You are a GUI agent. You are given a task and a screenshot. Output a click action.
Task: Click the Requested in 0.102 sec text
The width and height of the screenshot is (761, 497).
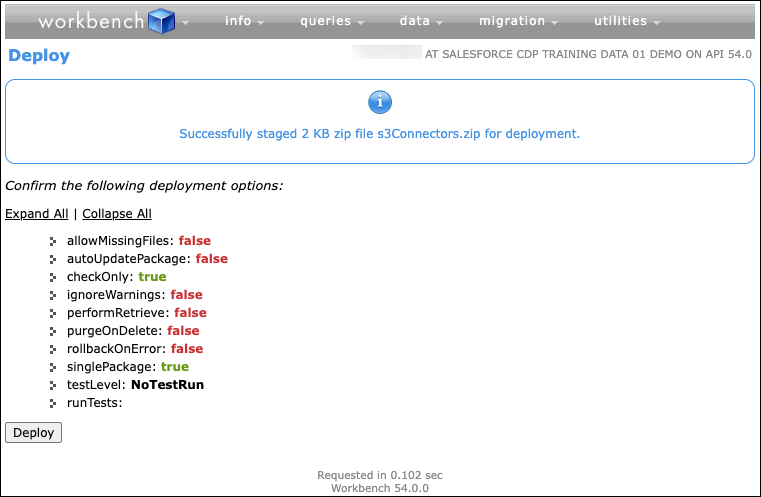pos(380,475)
